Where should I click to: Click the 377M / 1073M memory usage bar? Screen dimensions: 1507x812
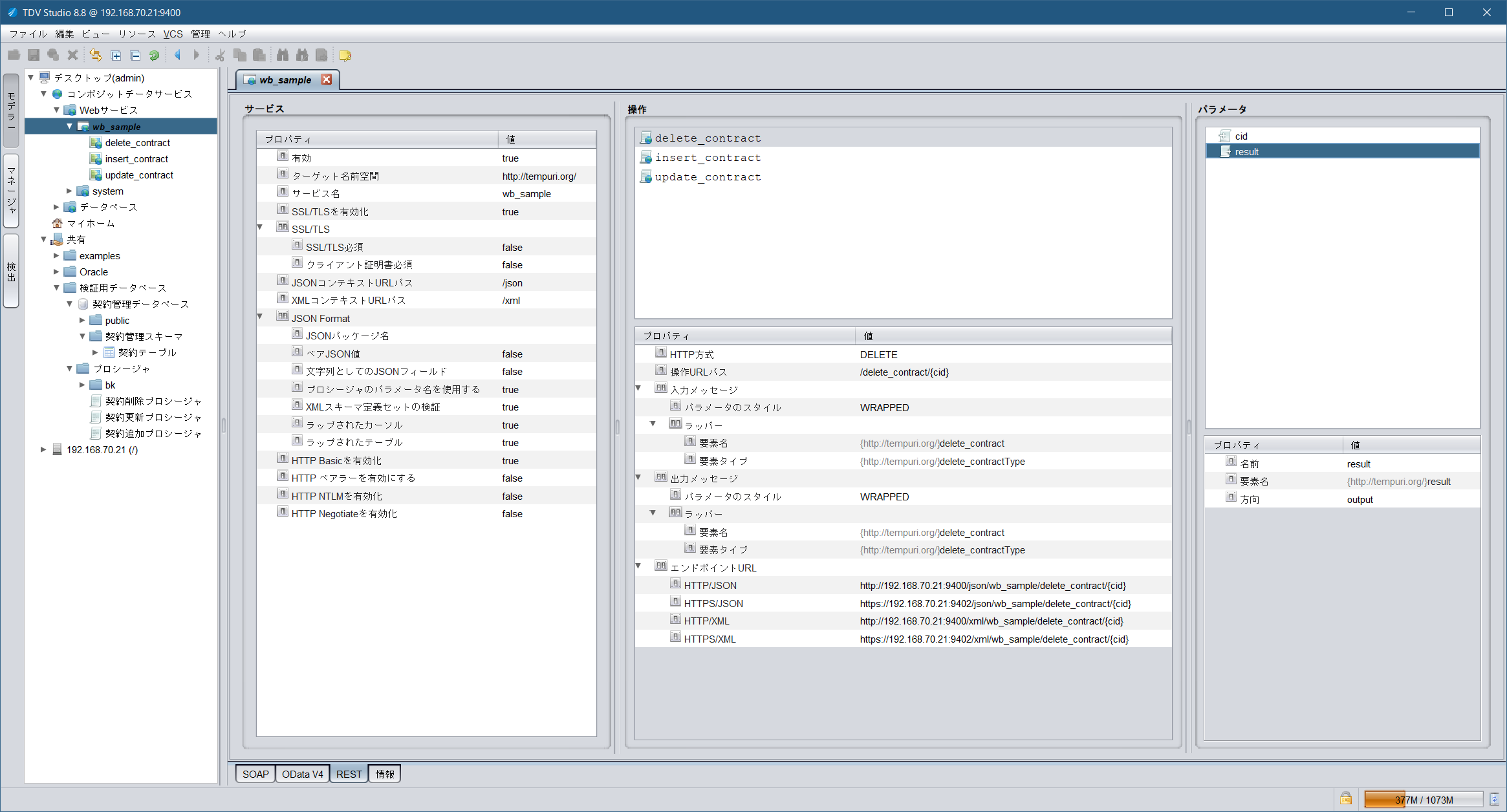click(x=1424, y=800)
